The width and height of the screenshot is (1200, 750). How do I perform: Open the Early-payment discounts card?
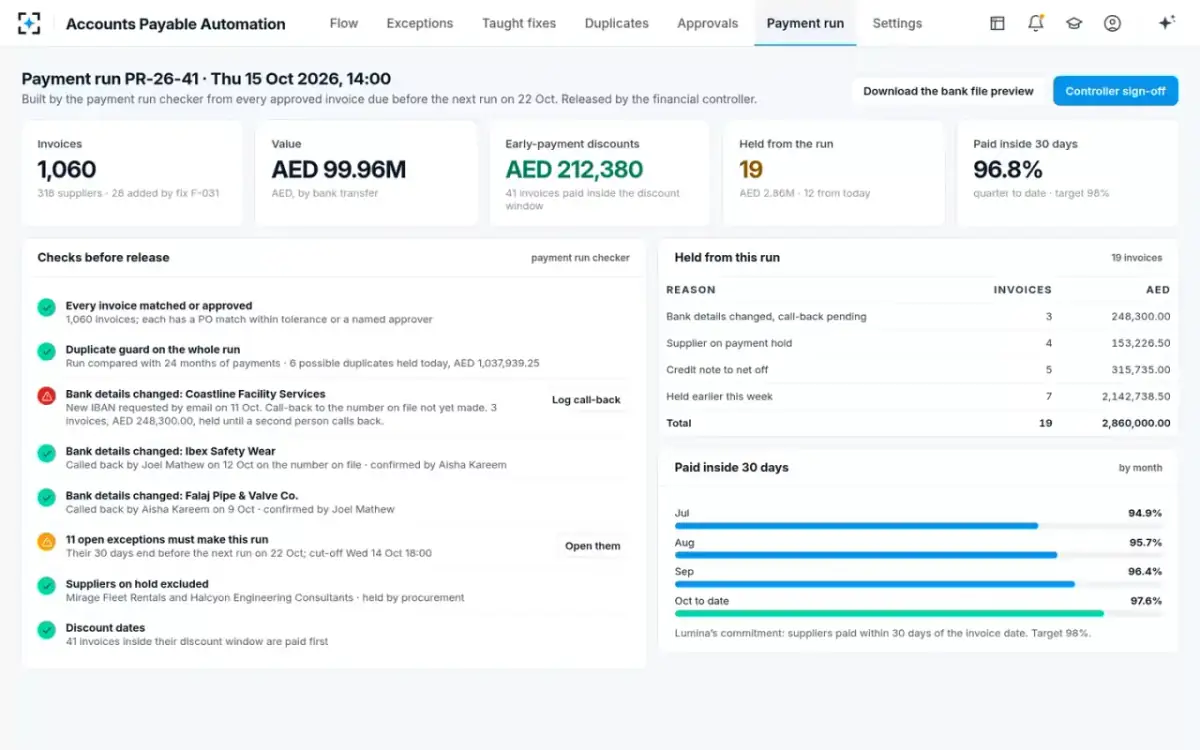[600, 173]
